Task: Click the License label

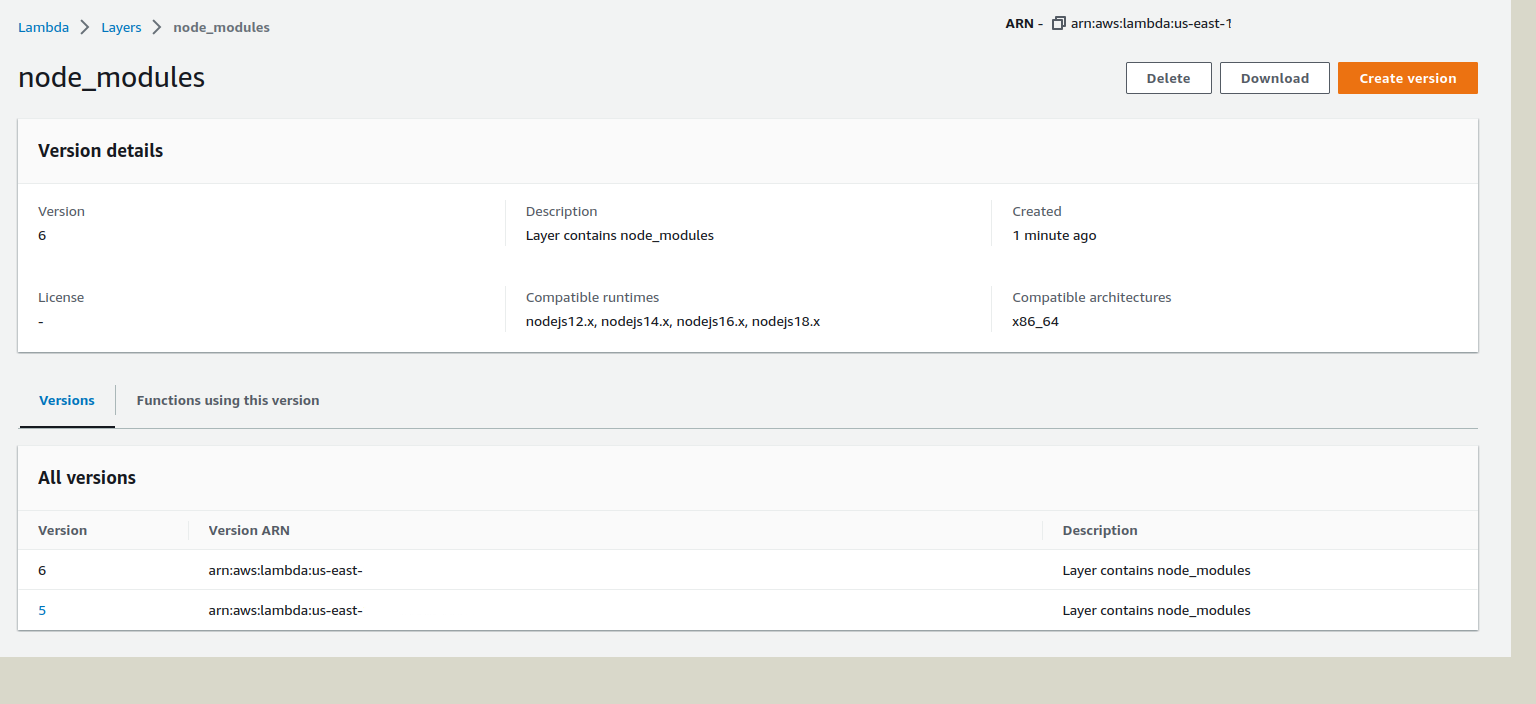Action: (61, 297)
